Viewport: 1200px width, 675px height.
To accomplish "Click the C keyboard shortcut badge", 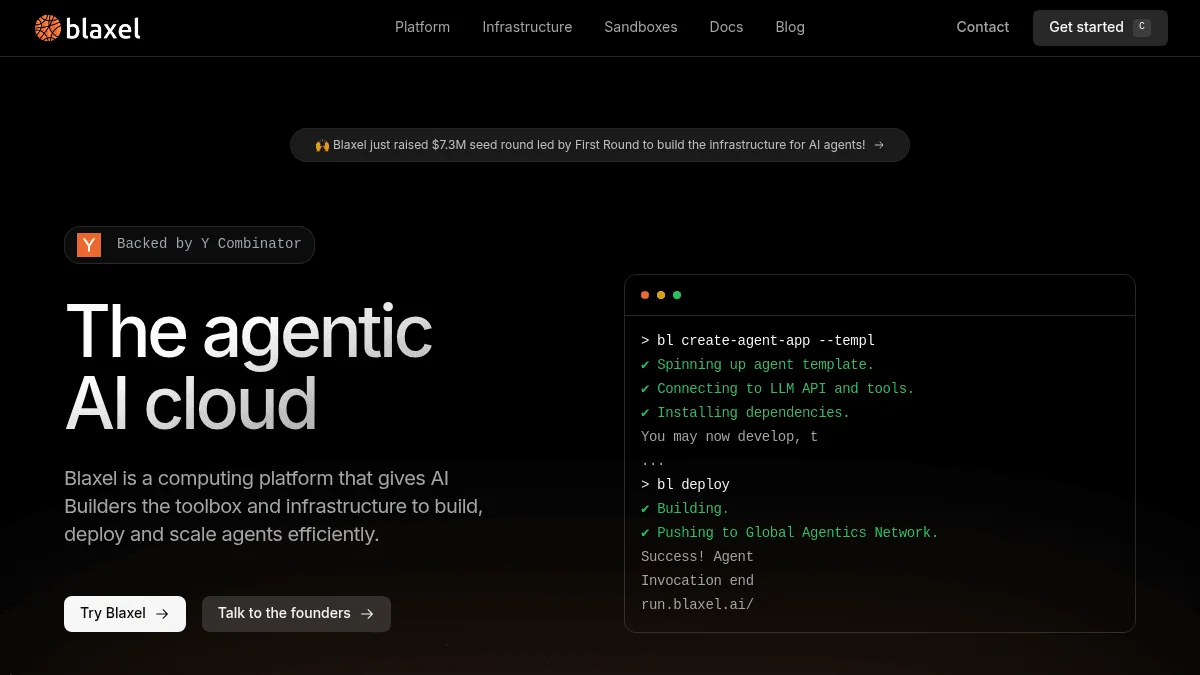I will click(x=1142, y=27).
